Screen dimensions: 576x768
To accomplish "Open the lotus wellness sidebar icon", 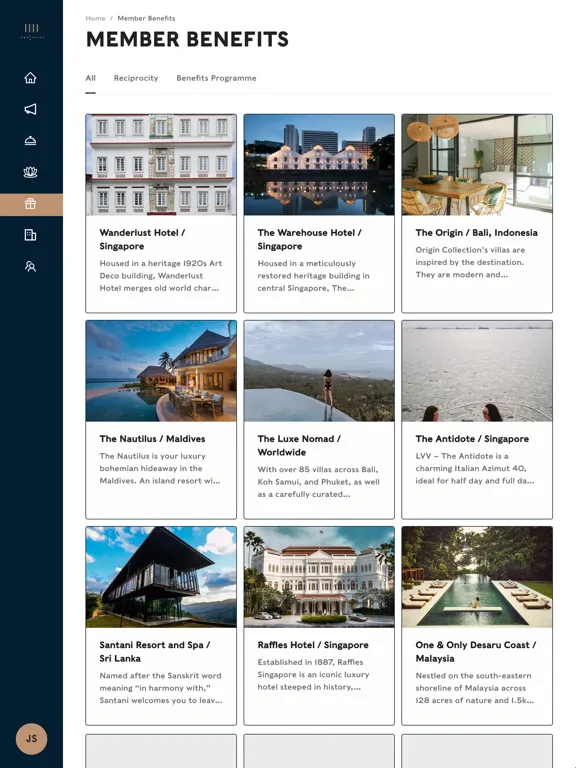I will [x=30, y=172].
